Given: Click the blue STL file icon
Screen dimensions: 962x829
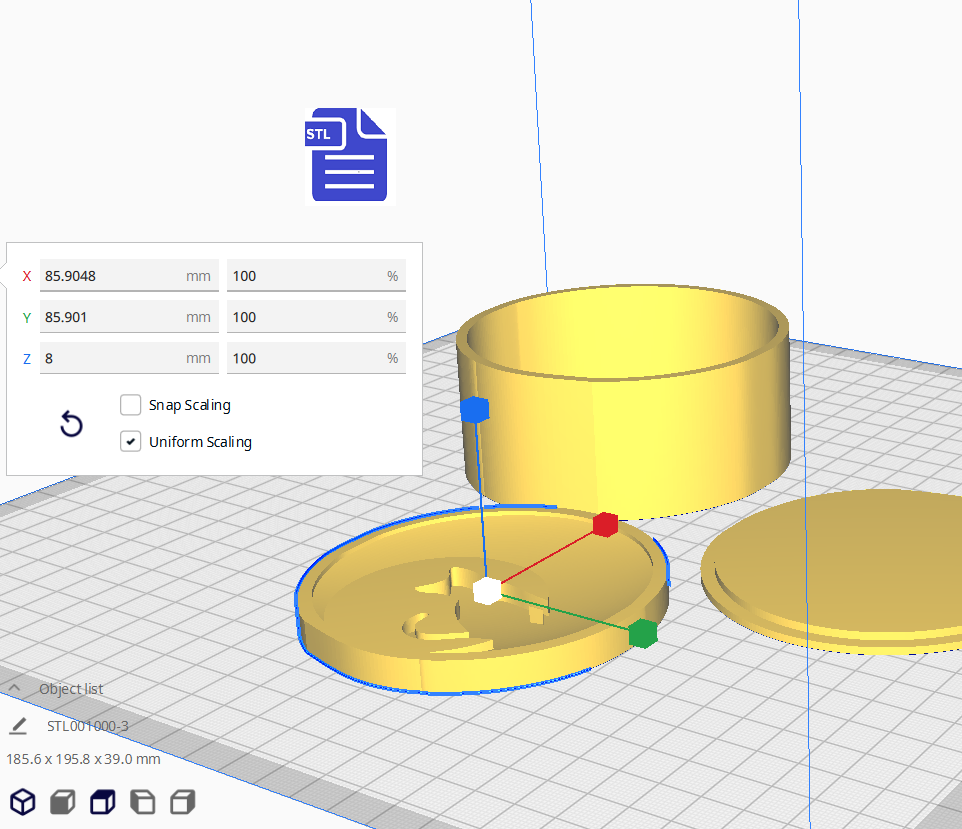Looking at the screenshot, I should click(x=350, y=155).
